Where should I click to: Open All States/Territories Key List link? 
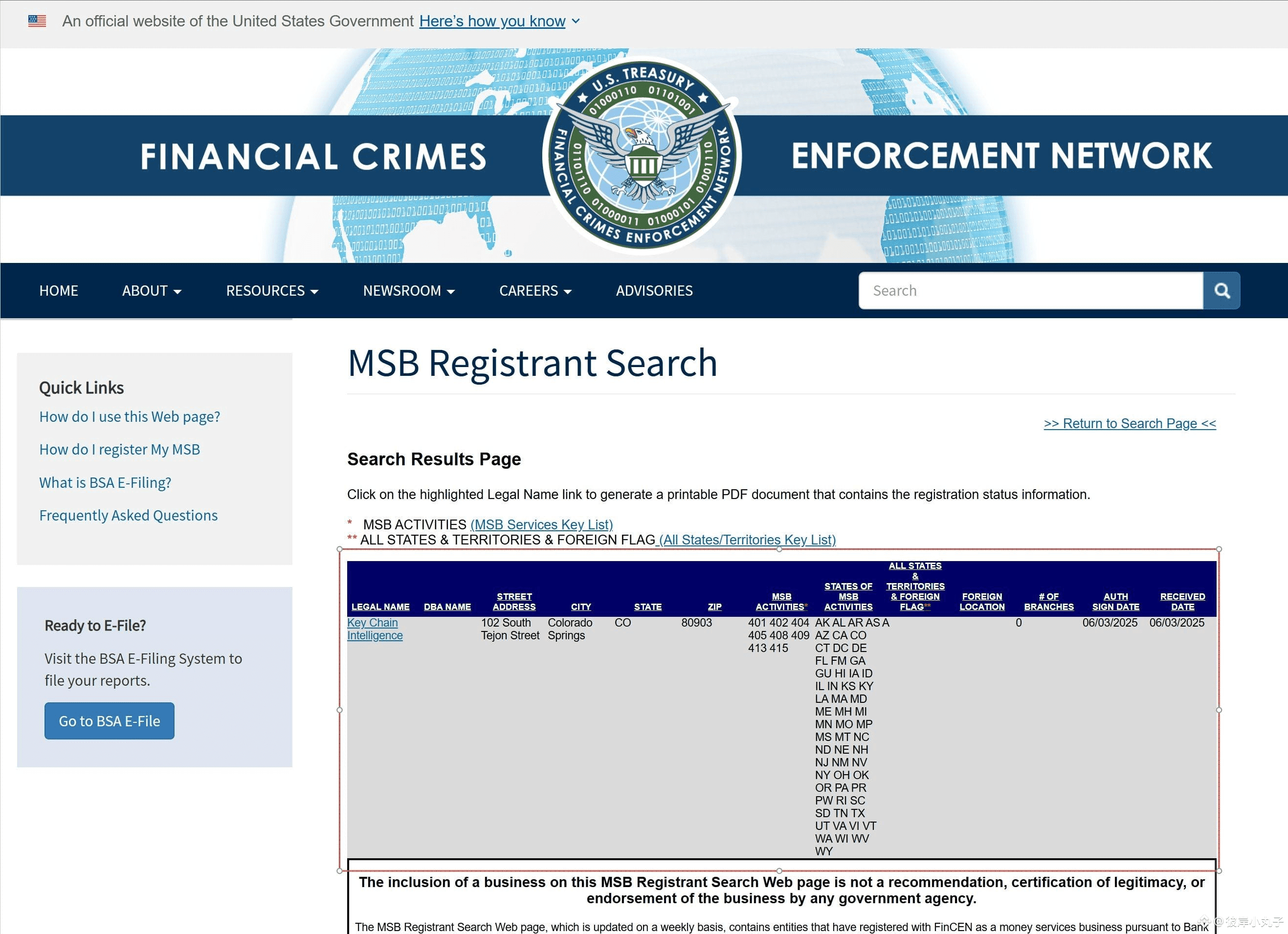746,540
